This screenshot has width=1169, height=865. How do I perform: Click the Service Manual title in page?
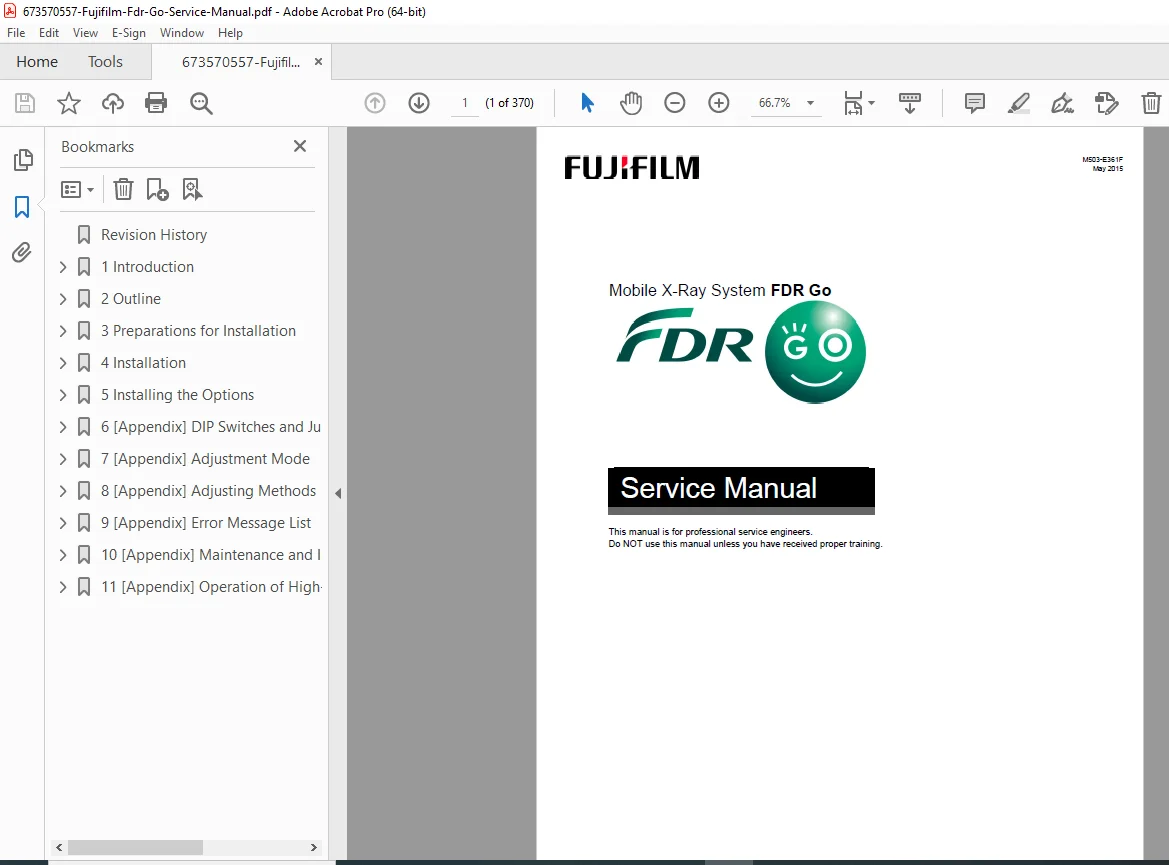click(719, 488)
